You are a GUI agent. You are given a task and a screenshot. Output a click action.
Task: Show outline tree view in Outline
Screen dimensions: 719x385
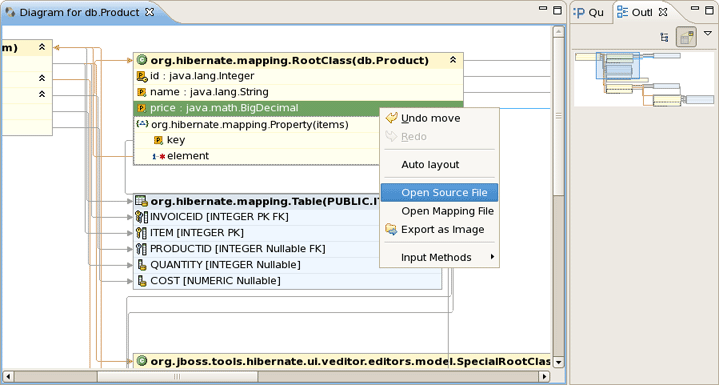click(664, 38)
